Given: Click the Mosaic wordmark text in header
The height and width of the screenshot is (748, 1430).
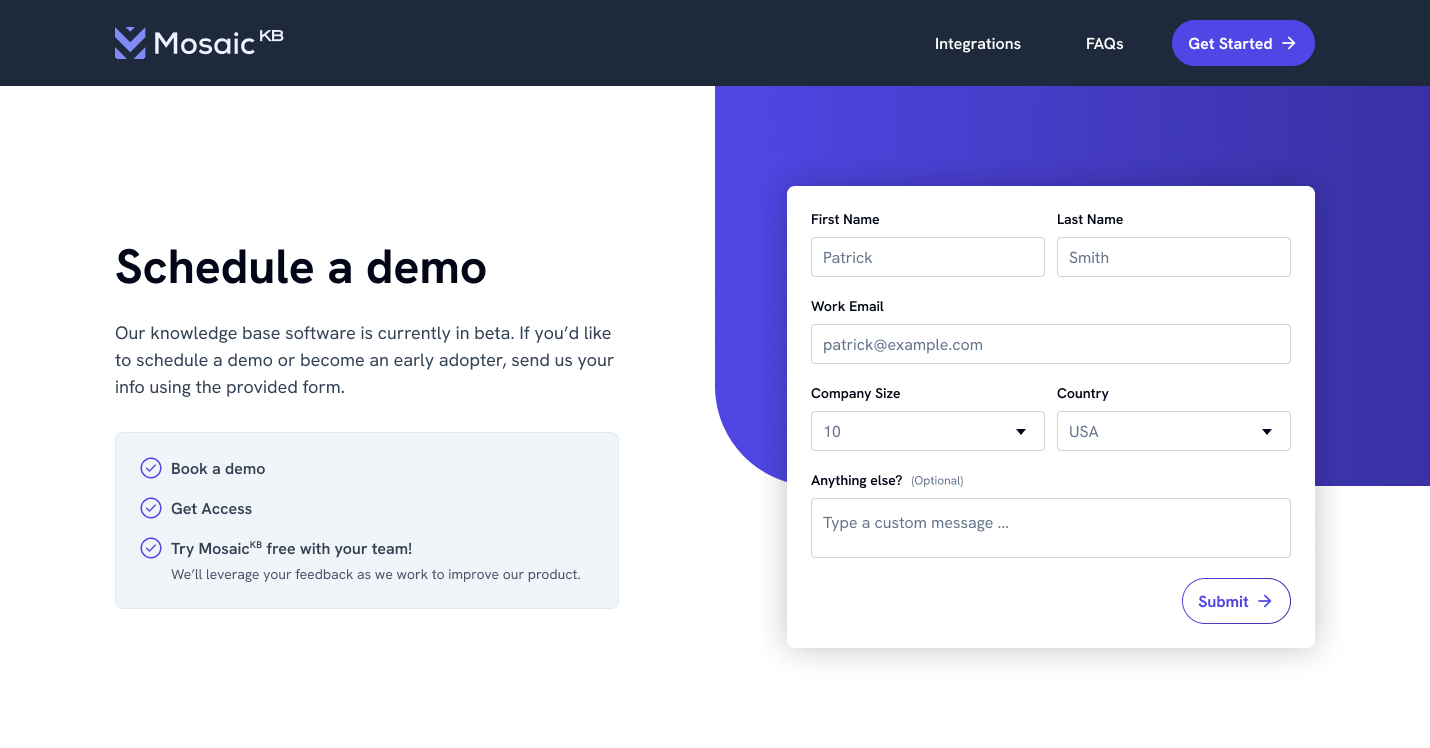Looking at the screenshot, I should [x=205, y=44].
